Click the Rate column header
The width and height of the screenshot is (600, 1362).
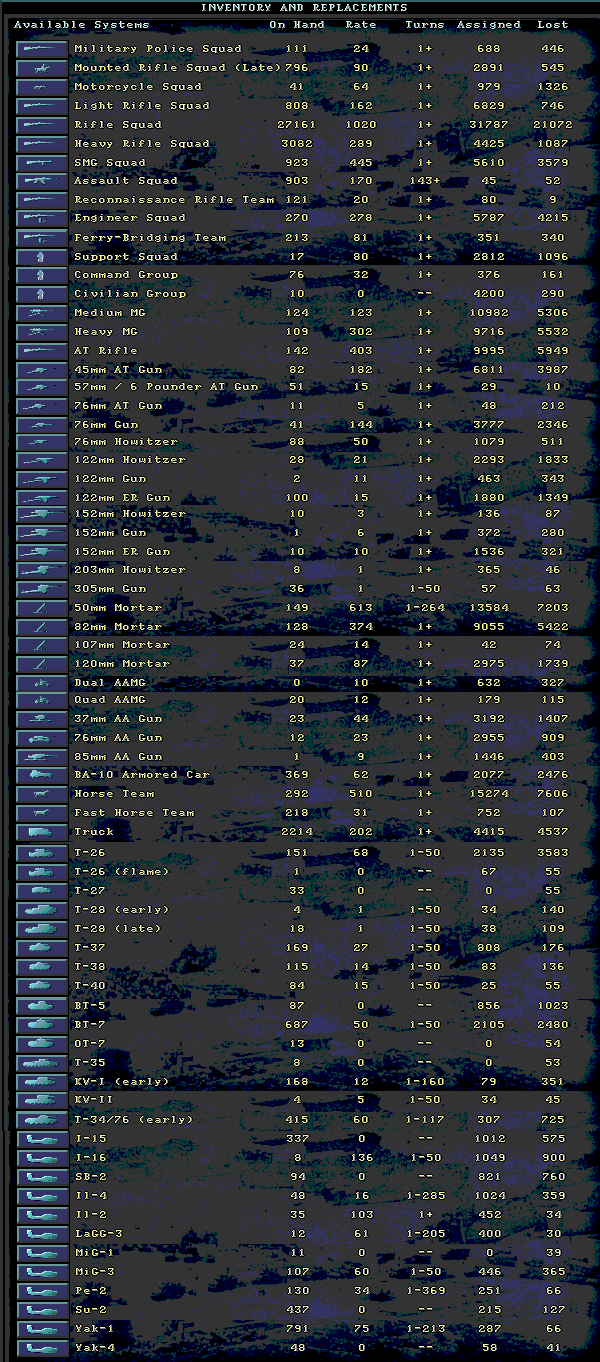pyautogui.click(x=361, y=24)
